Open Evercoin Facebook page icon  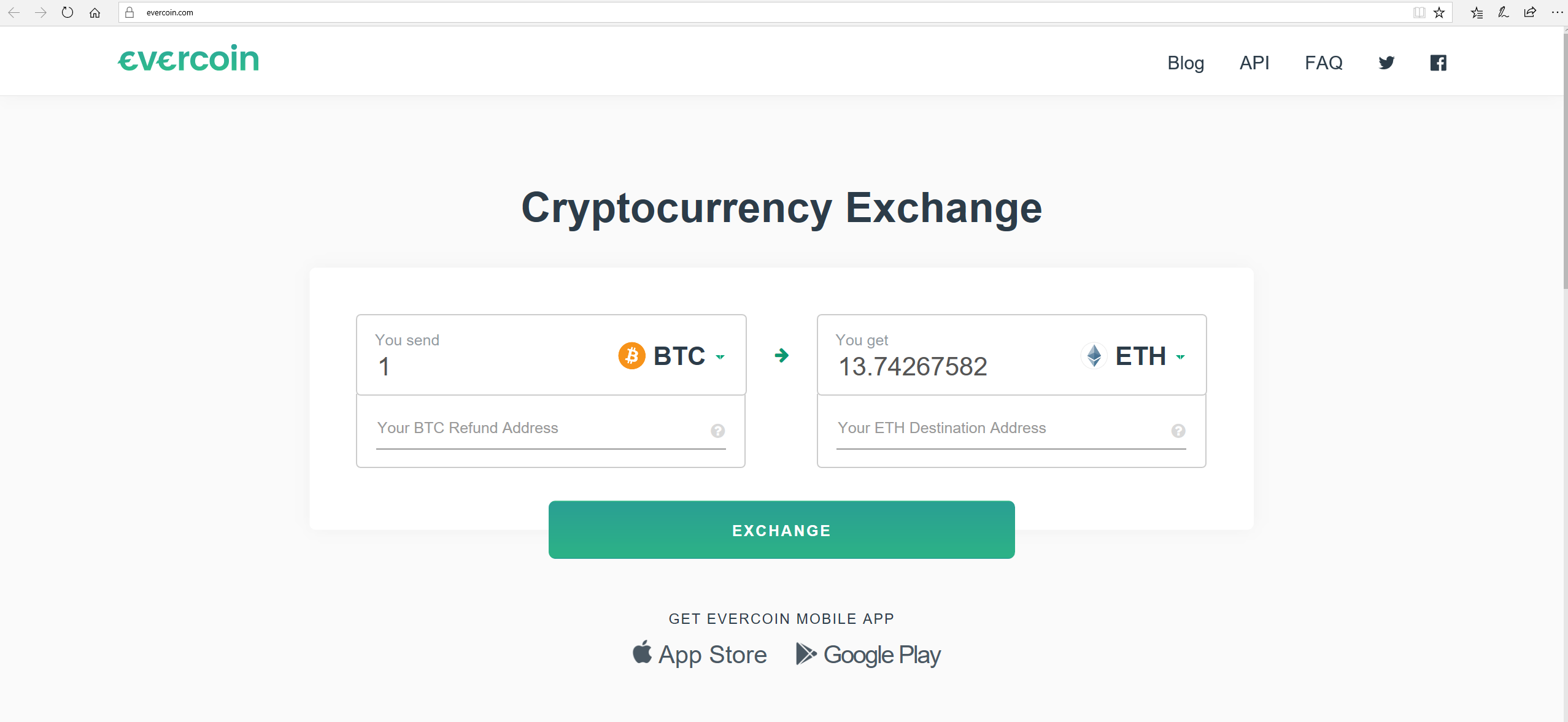[1438, 63]
